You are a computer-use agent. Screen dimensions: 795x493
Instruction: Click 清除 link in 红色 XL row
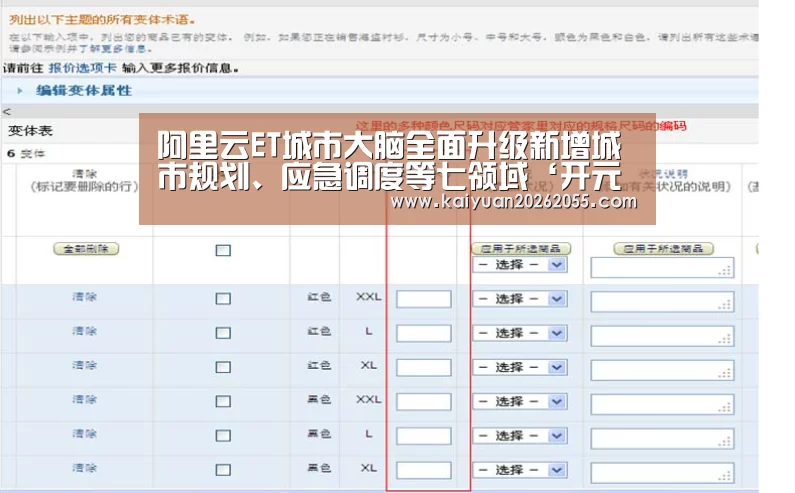(x=84, y=365)
